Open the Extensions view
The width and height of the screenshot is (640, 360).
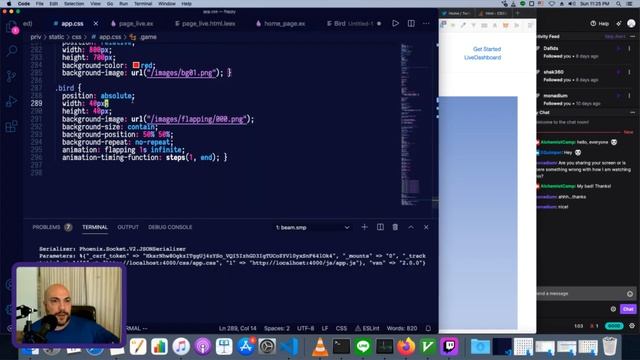(11, 126)
